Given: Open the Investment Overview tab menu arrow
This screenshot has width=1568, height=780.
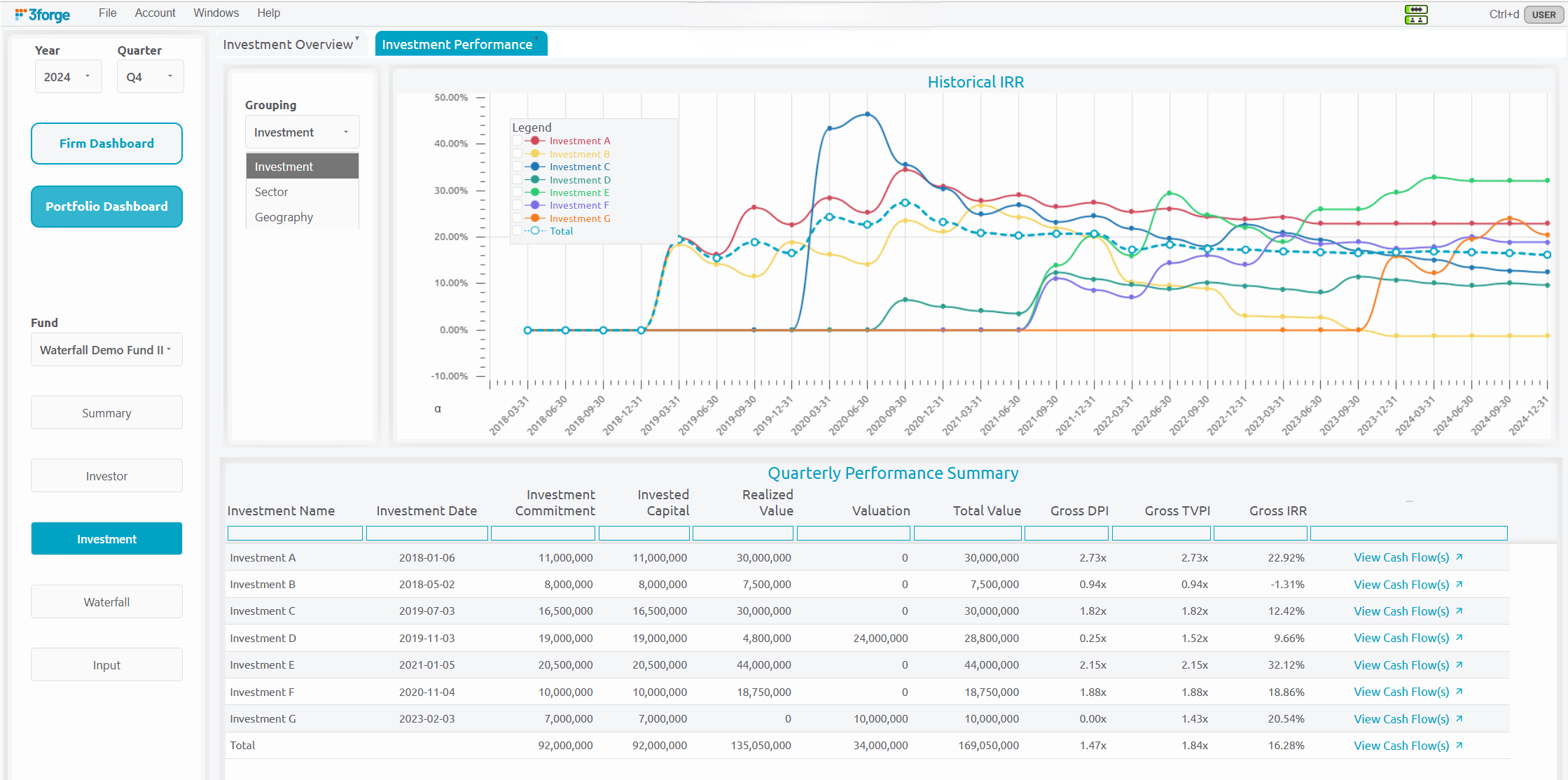Looking at the screenshot, I should tap(357, 38).
